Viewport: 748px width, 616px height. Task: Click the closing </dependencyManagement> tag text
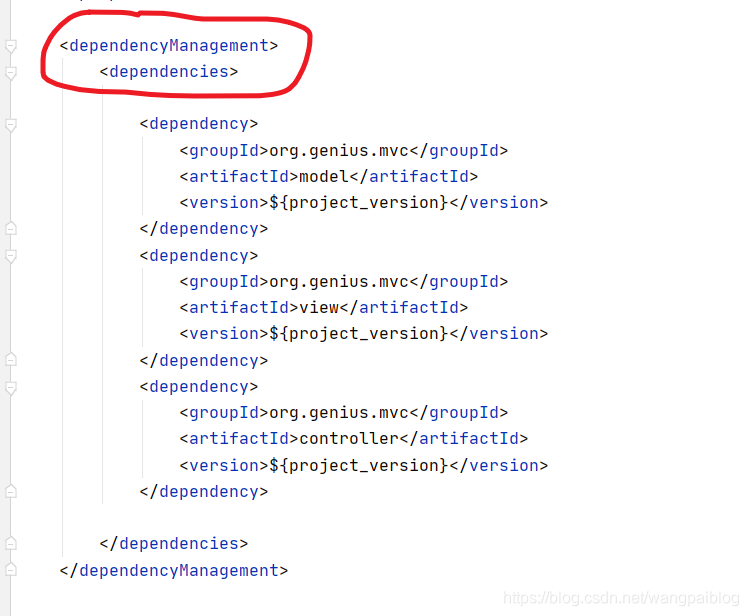[174, 570]
